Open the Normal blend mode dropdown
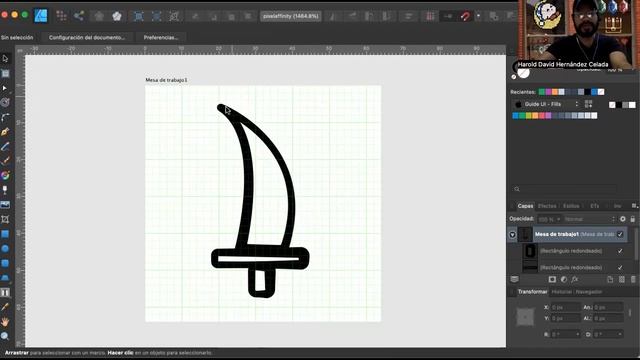 (x=590, y=219)
